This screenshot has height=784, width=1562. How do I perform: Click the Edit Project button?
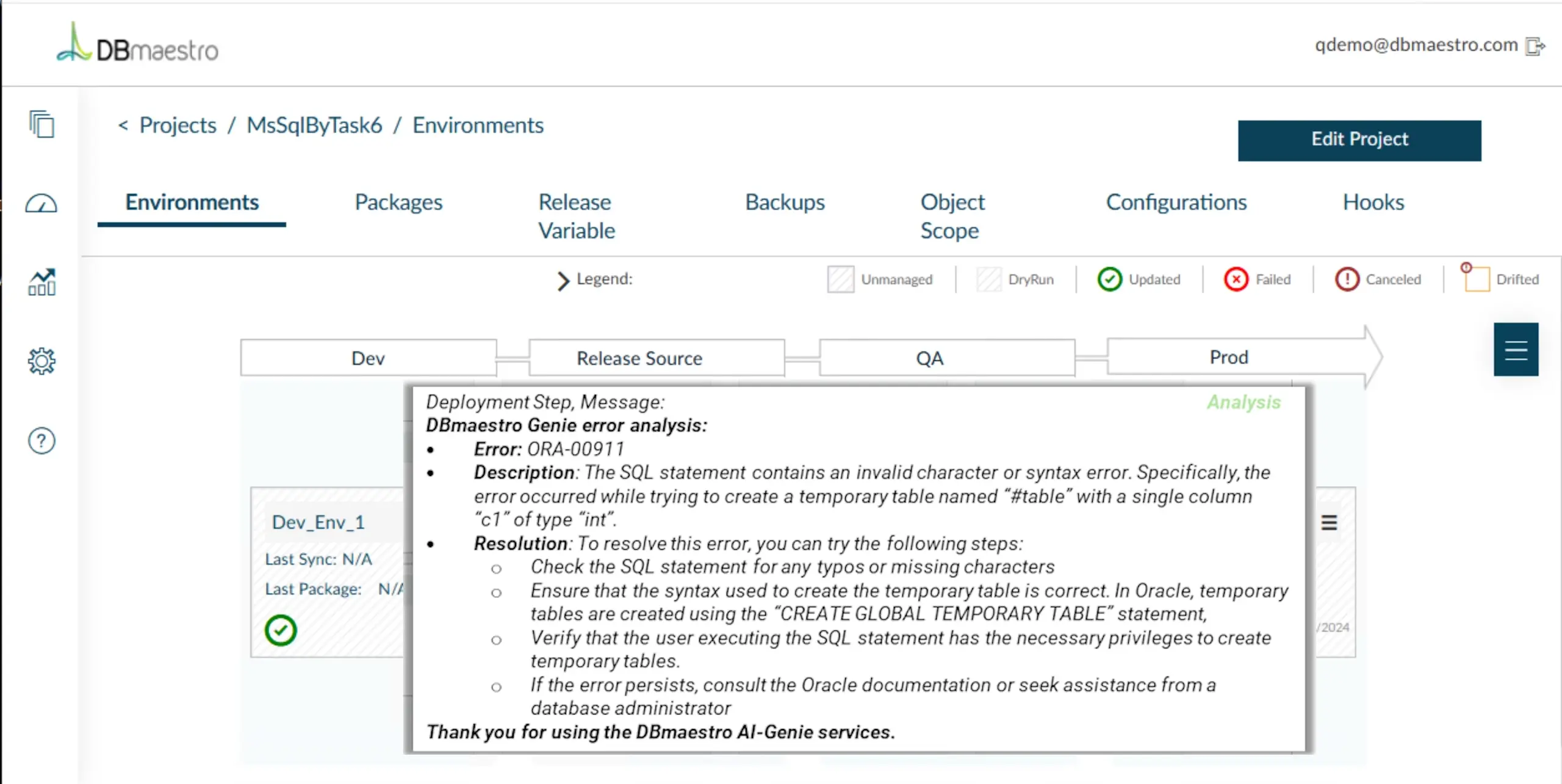click(1359, 140)
